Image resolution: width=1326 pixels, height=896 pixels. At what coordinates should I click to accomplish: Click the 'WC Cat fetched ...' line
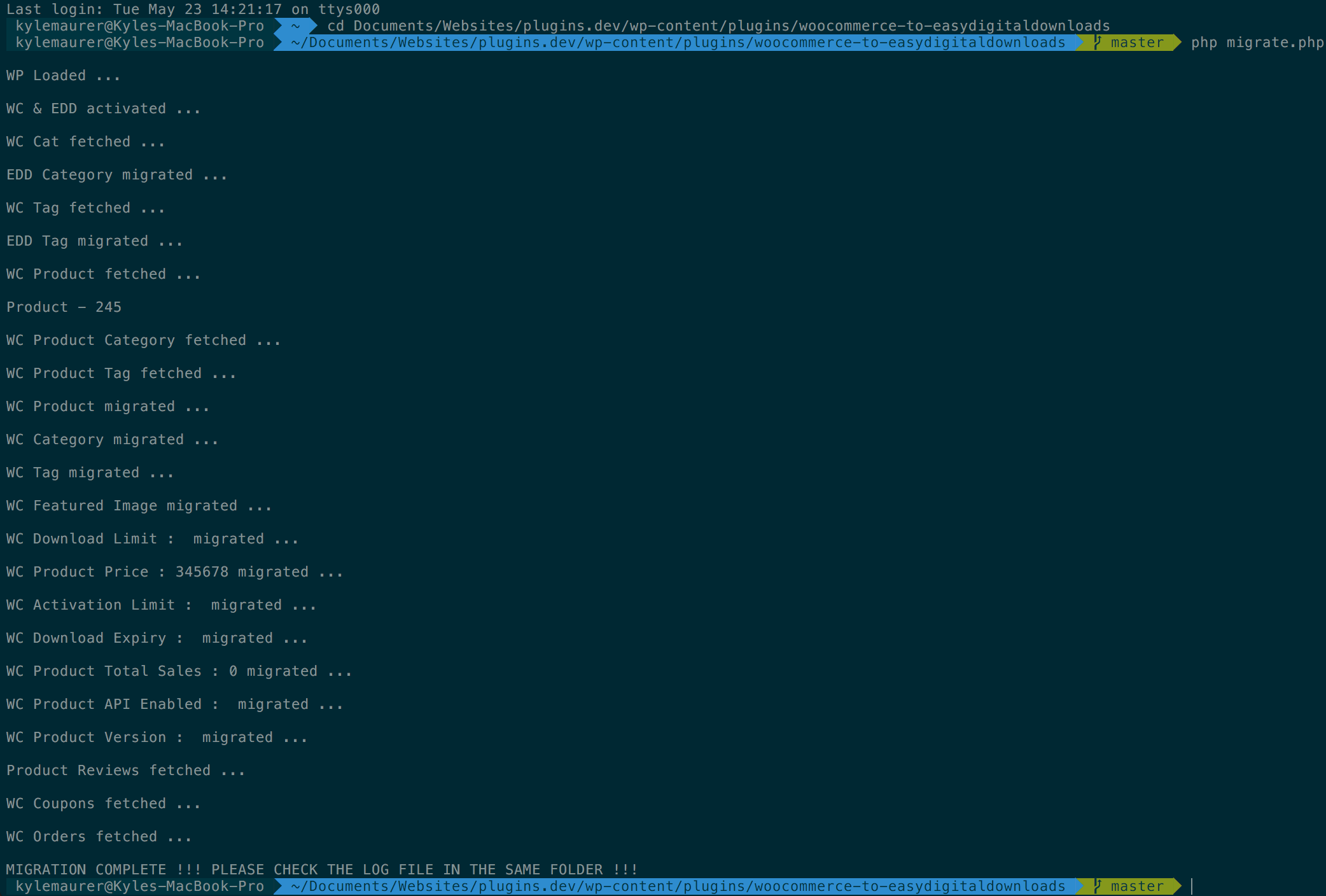click(x=86, y=141)
